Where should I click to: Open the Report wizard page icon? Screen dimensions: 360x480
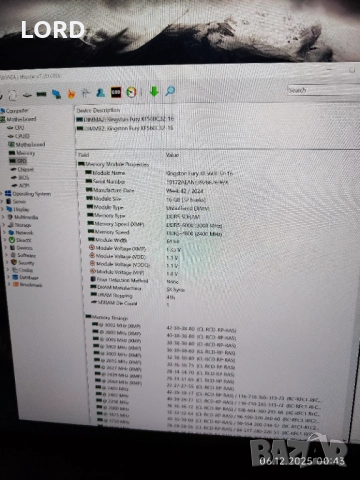coord(13,96)
